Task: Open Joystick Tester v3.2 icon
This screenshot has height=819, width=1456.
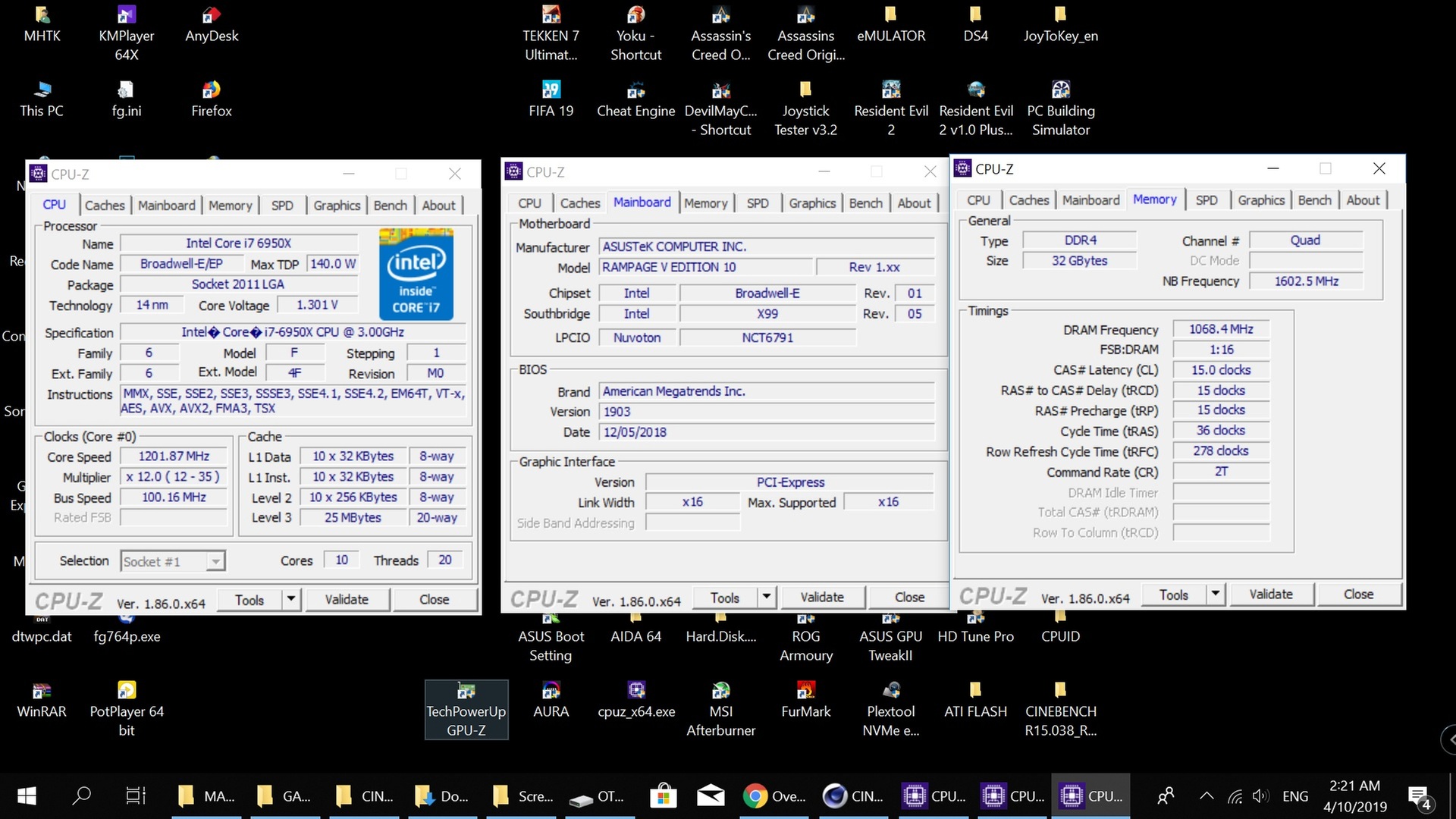Action: click(x=806, y=109)
